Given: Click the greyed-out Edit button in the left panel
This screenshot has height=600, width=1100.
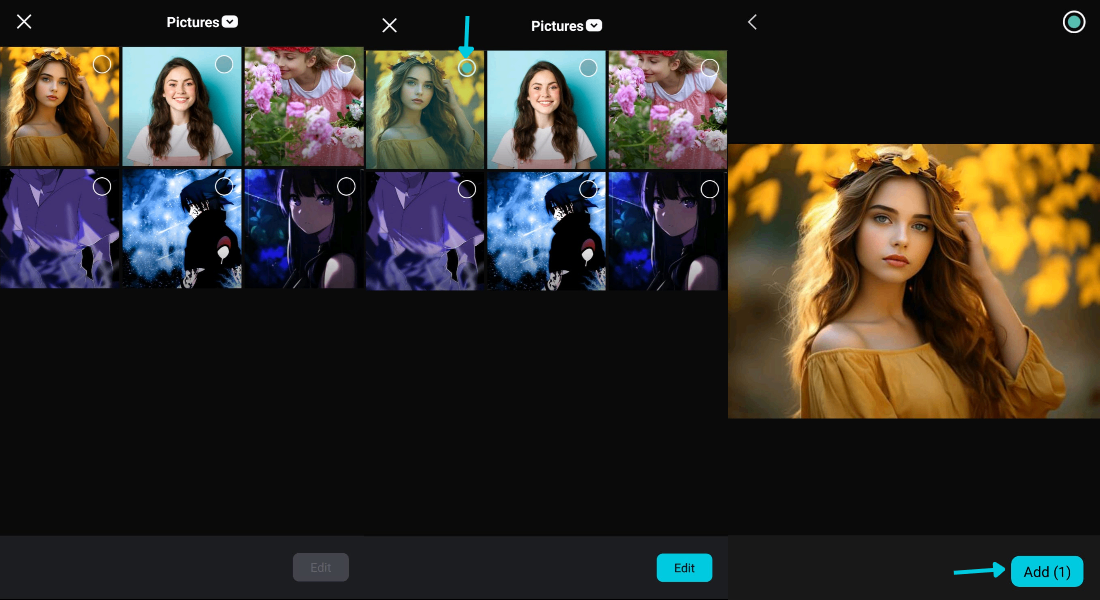Looking at the screenshot, I should click(321, 567).
